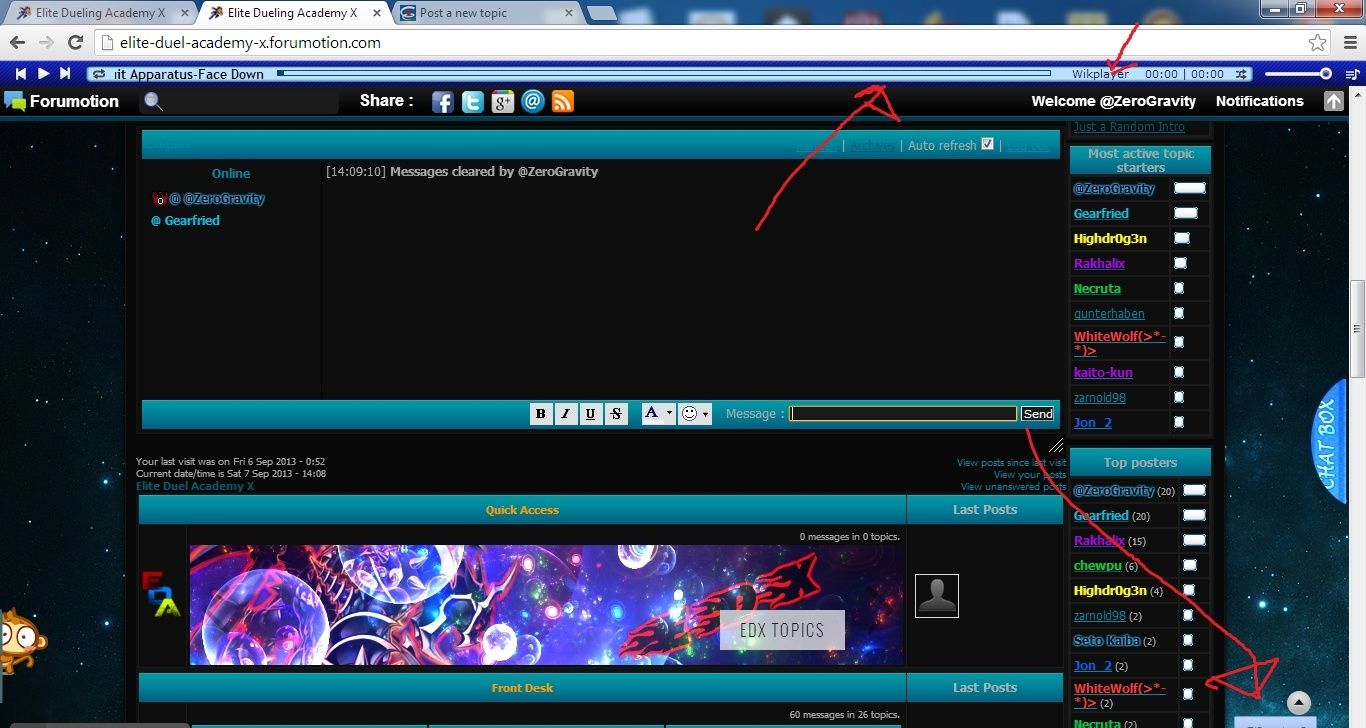Open the chatbox text color dropdown
This screenshot has width=1366, height=728.
tap(658, 413)
